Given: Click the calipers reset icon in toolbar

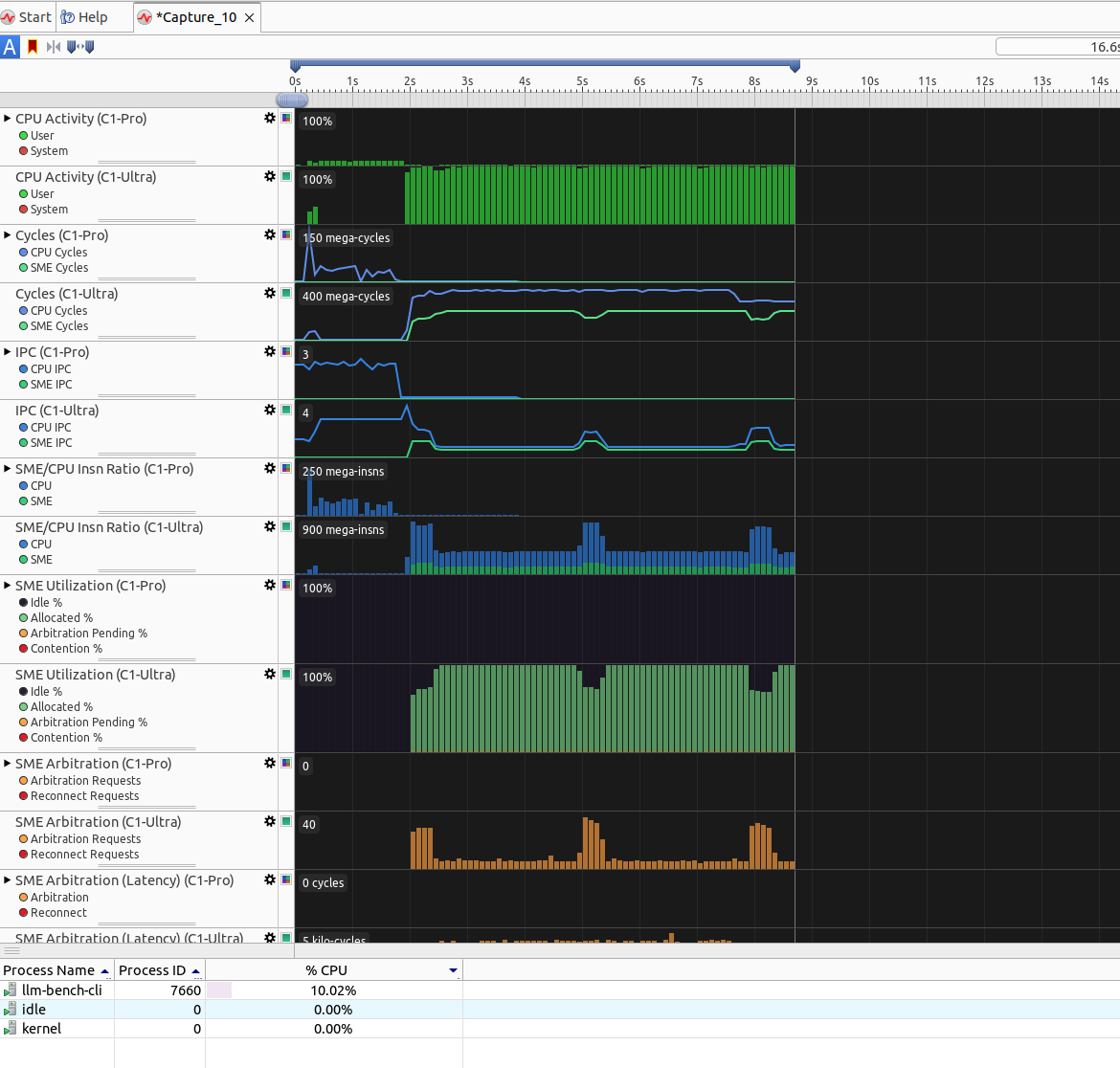Looking at the screenshot, I should coord(80,47).
